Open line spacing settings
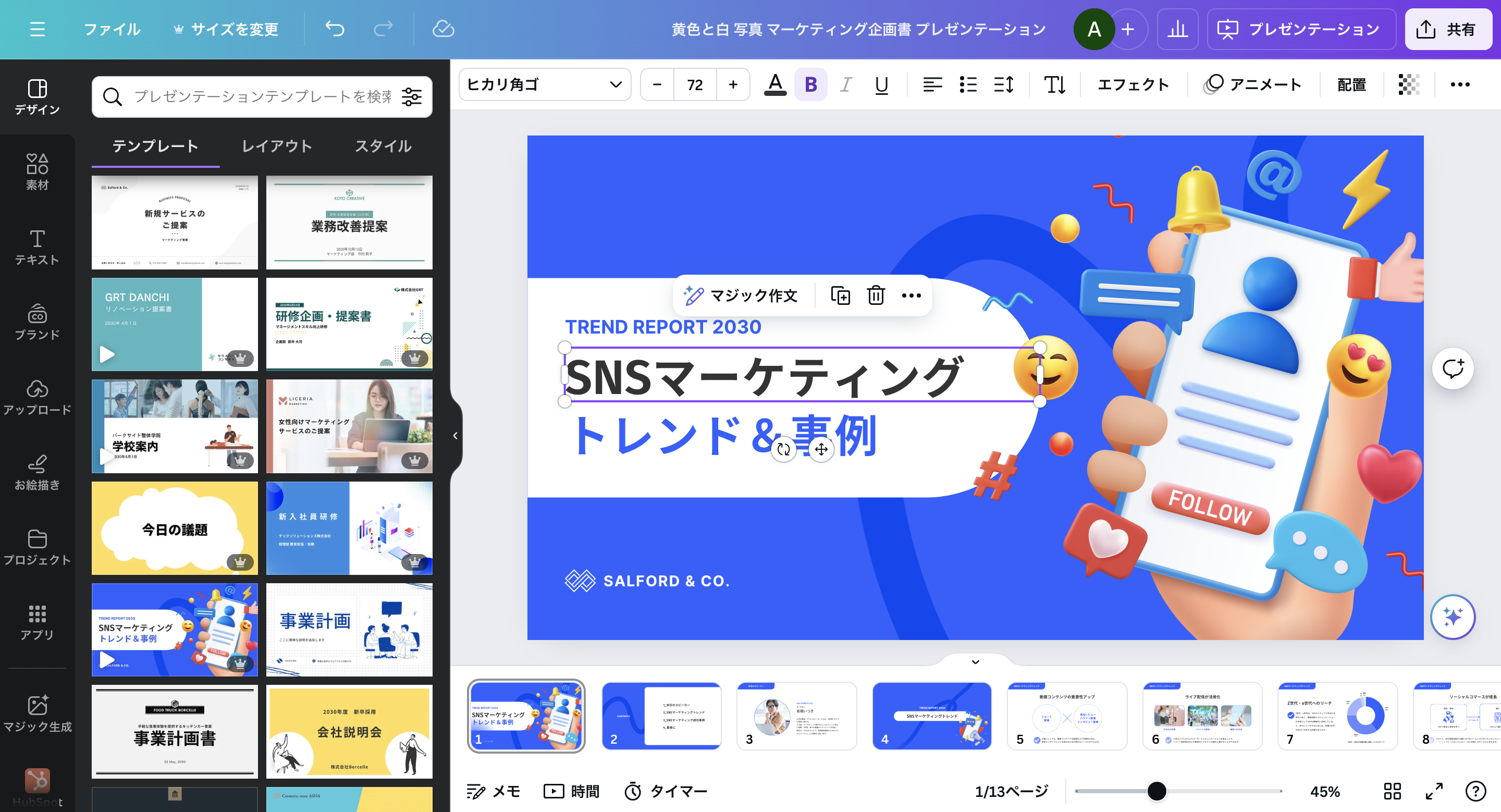1501x812 pixels. [x=1003, y=85]
